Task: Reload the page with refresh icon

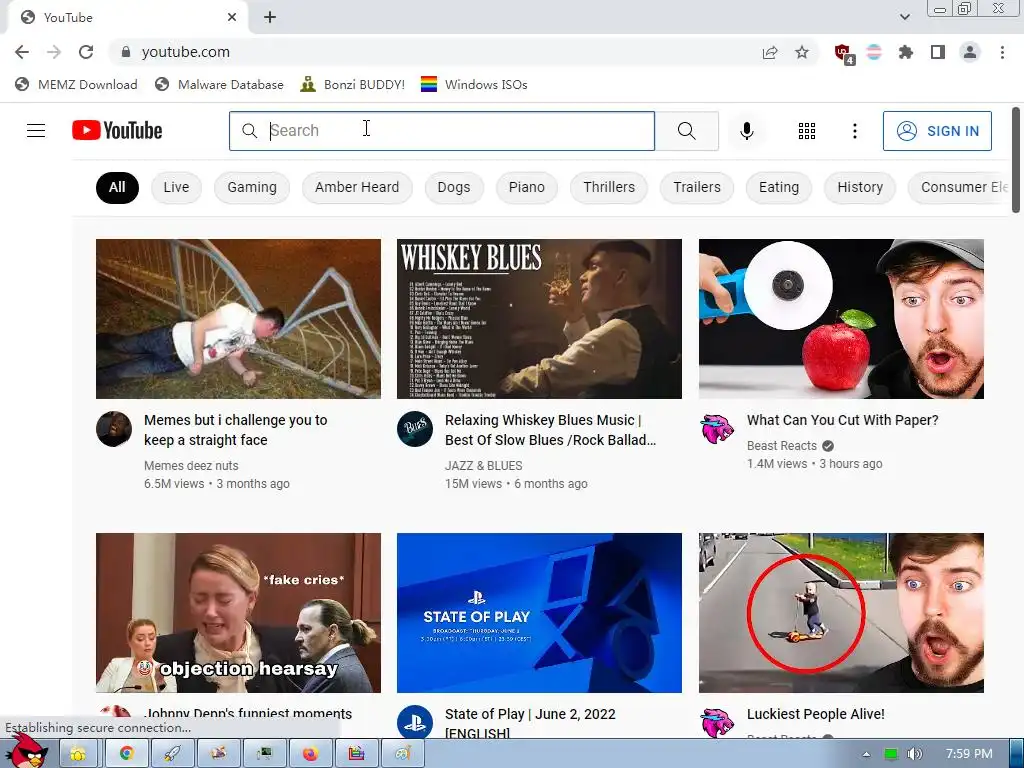Action: click(x=86, y=52)
